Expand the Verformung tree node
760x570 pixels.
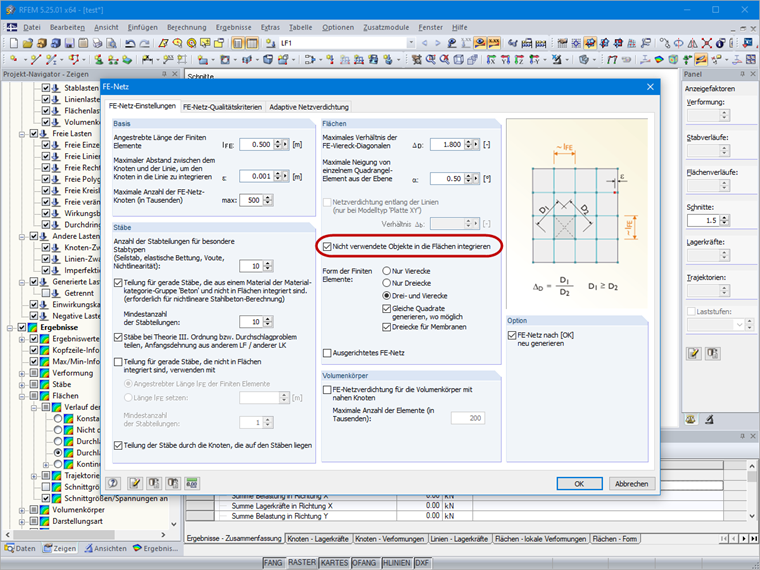(x=22, y=373)
